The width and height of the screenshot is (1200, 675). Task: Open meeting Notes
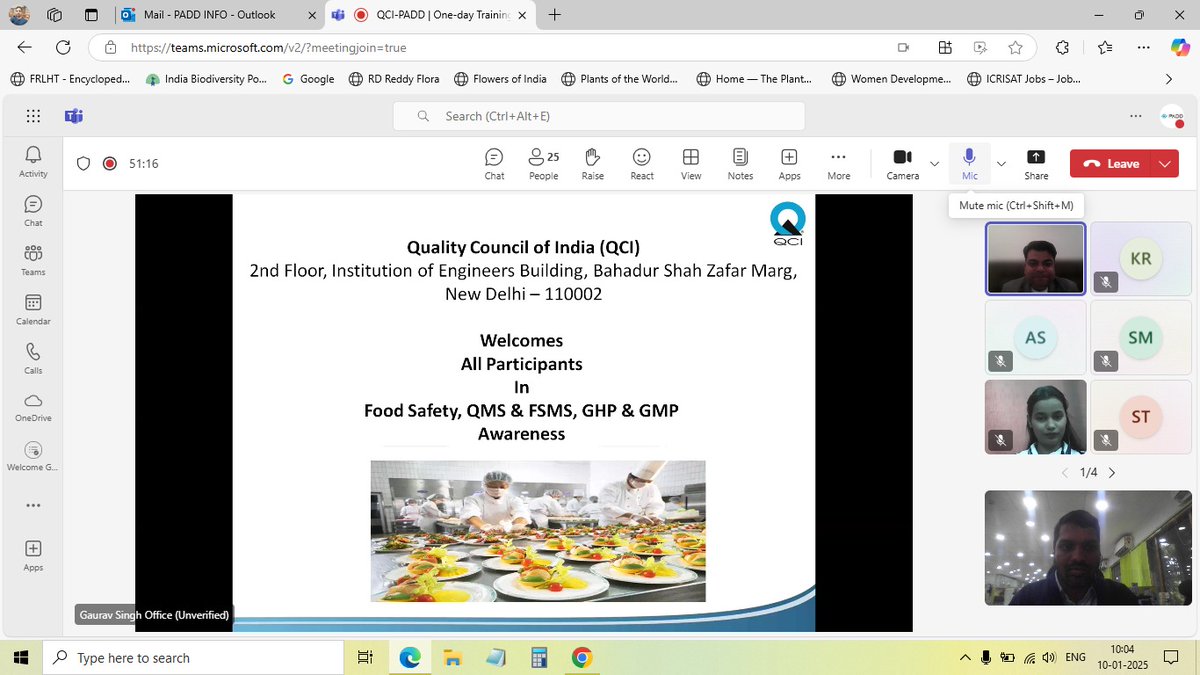coord(740,163)
